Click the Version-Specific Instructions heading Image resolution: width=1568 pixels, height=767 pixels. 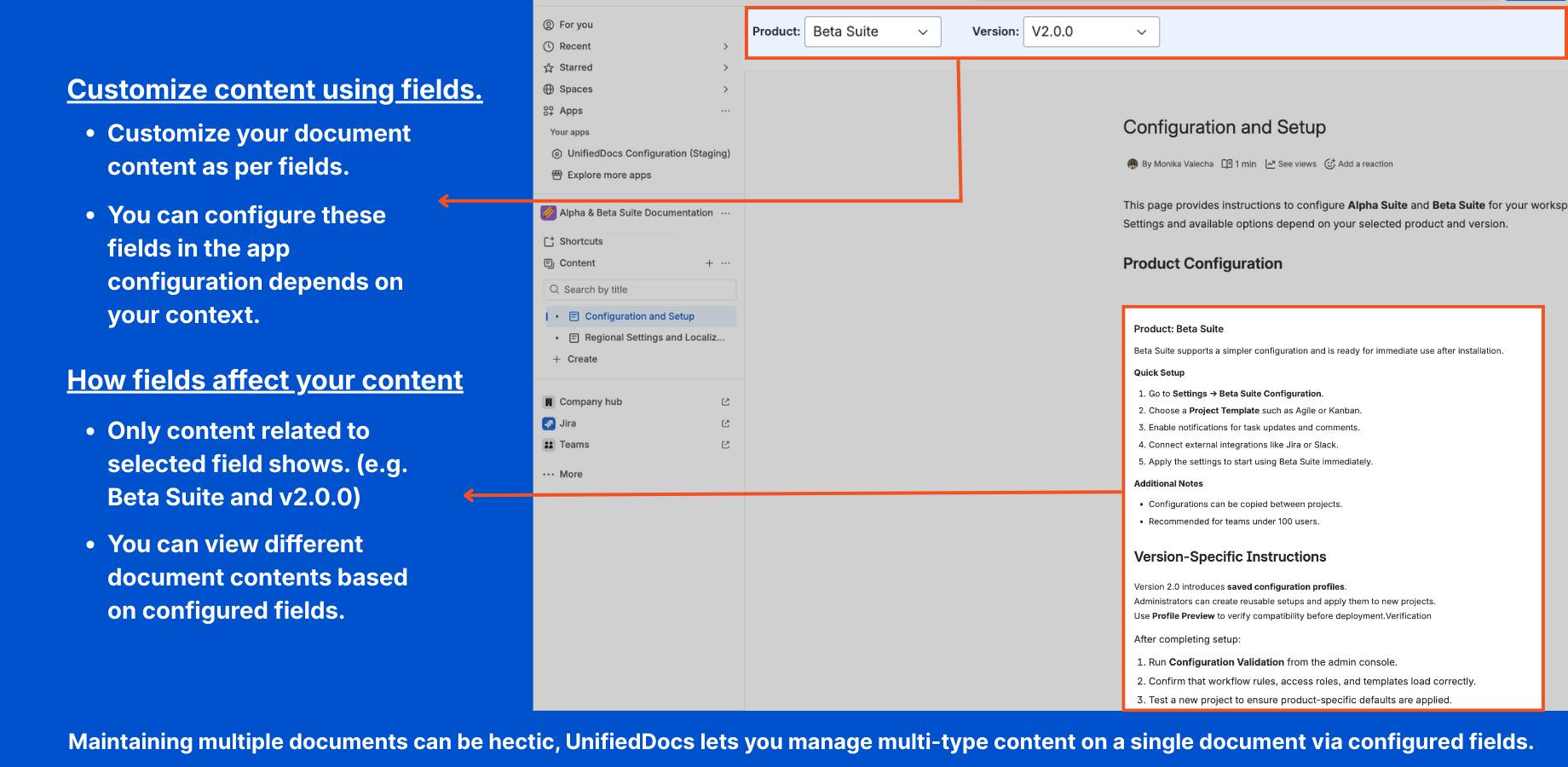point(1230,557)
